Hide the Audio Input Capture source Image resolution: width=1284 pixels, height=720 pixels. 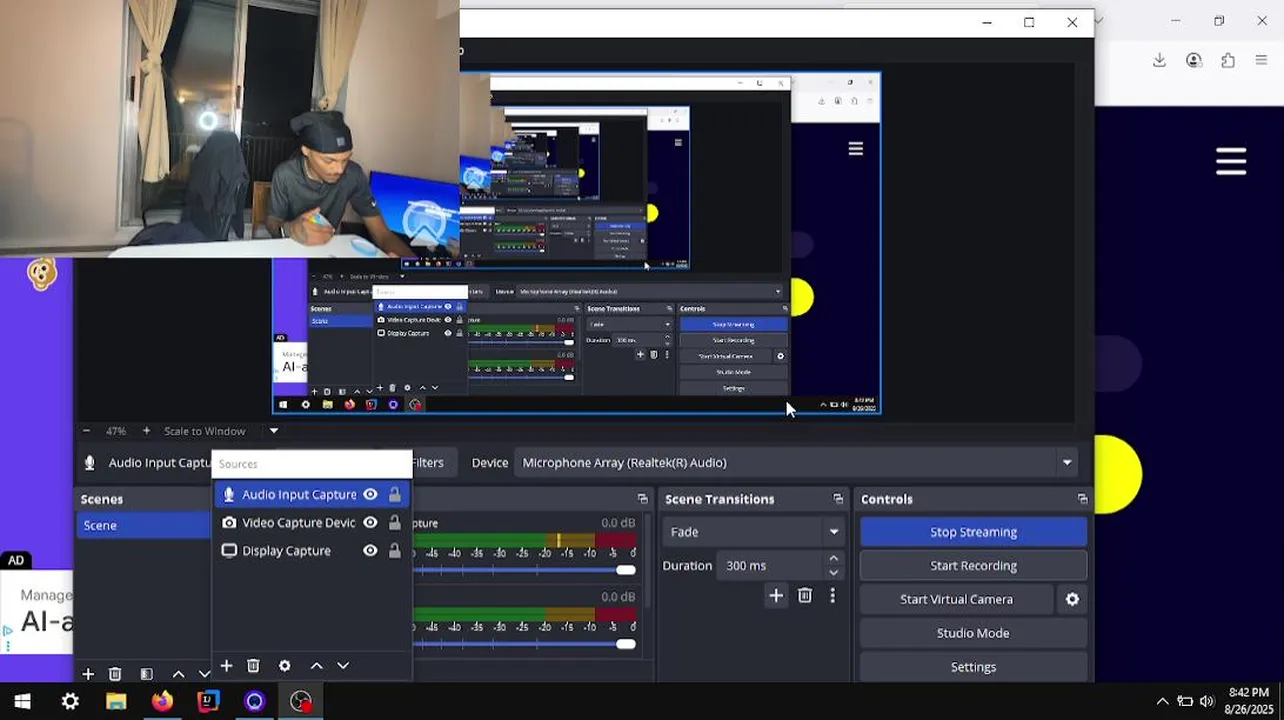370,494
